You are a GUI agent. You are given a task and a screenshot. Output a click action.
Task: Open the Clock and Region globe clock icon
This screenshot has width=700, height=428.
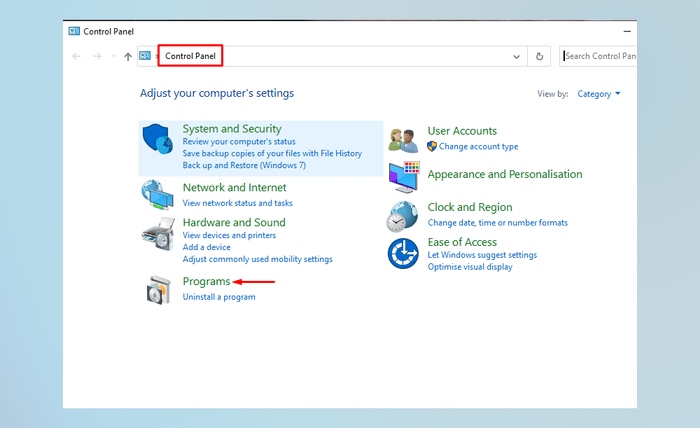[x=402, y=217]
